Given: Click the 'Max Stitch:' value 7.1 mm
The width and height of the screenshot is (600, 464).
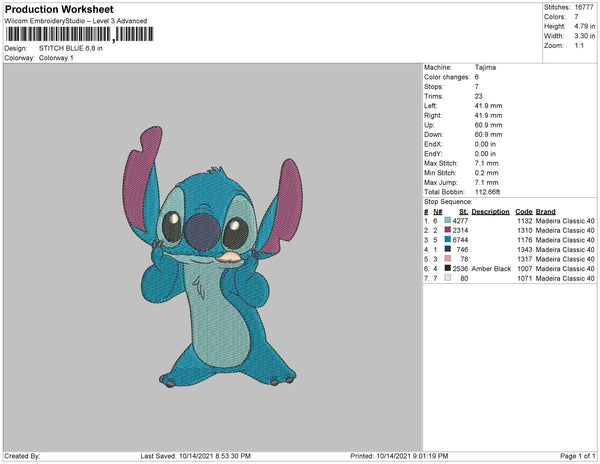Looking at the screenshot, I should (486, 163).
